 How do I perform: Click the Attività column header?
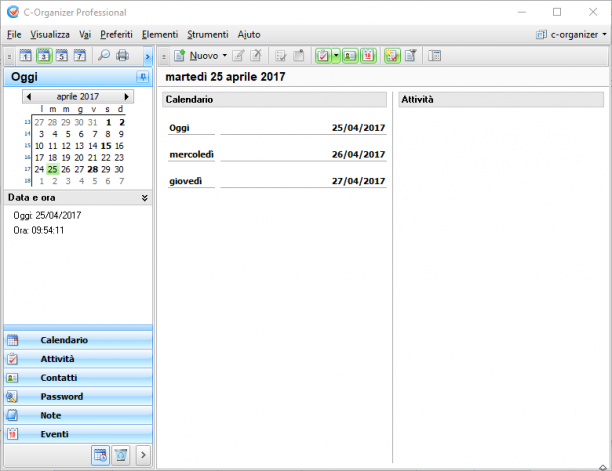click(x=501, y=100)
